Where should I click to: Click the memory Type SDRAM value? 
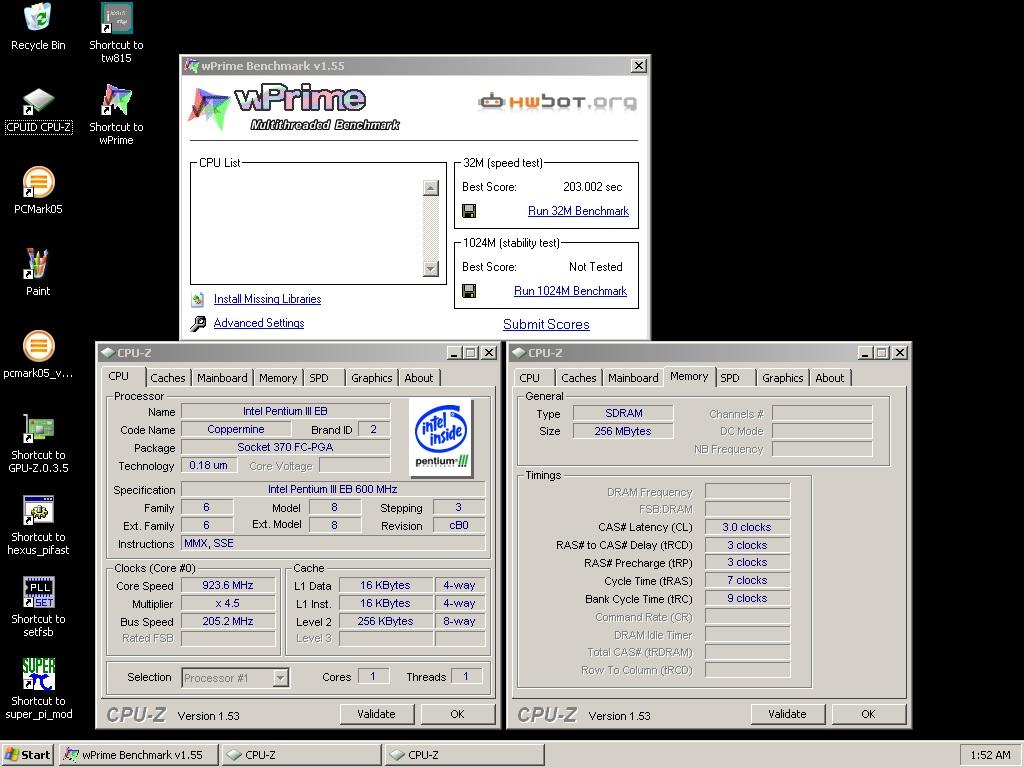[x=623, y=413]
